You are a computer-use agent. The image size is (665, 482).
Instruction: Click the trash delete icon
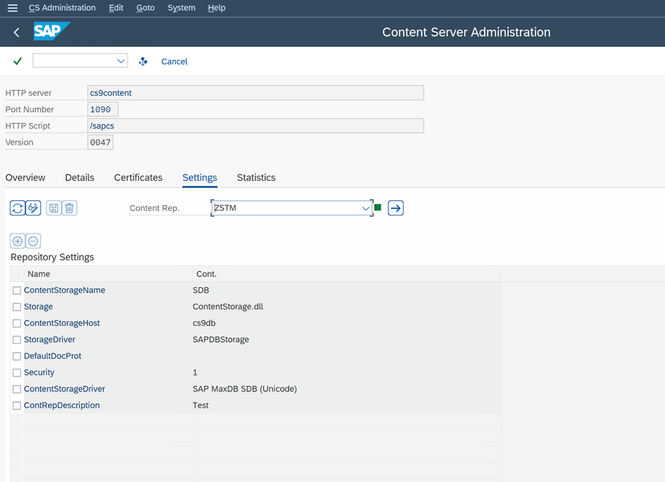coord(69,208)
